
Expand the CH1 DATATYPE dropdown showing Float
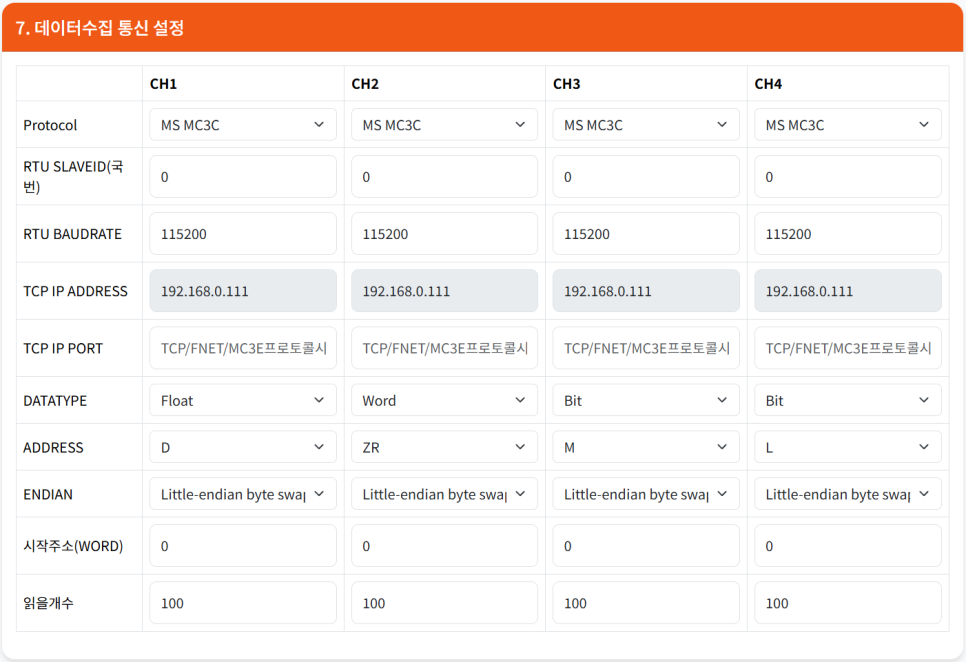pyautogui.click(x=243, y=400)
